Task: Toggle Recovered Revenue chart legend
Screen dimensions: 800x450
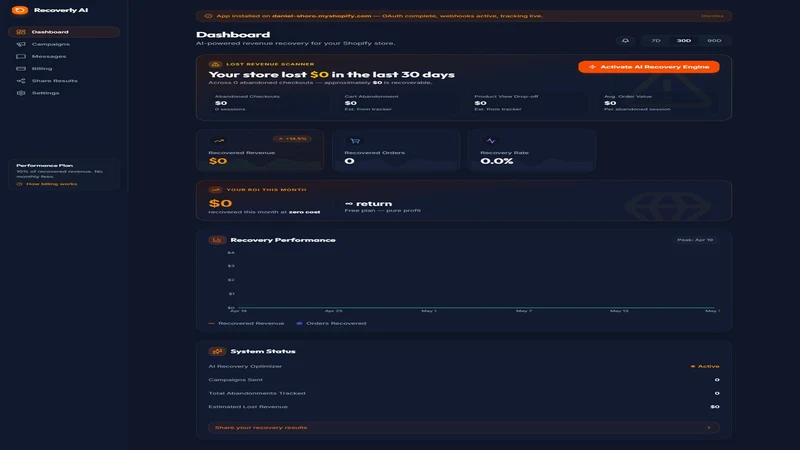Action: pos(246,323)
